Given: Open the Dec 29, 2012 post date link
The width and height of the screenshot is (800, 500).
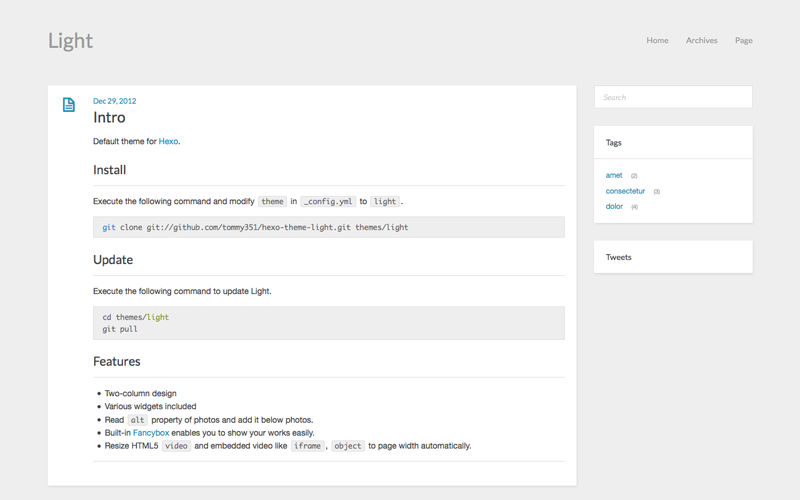Looking at the screenshot, I should pos(114,101).
